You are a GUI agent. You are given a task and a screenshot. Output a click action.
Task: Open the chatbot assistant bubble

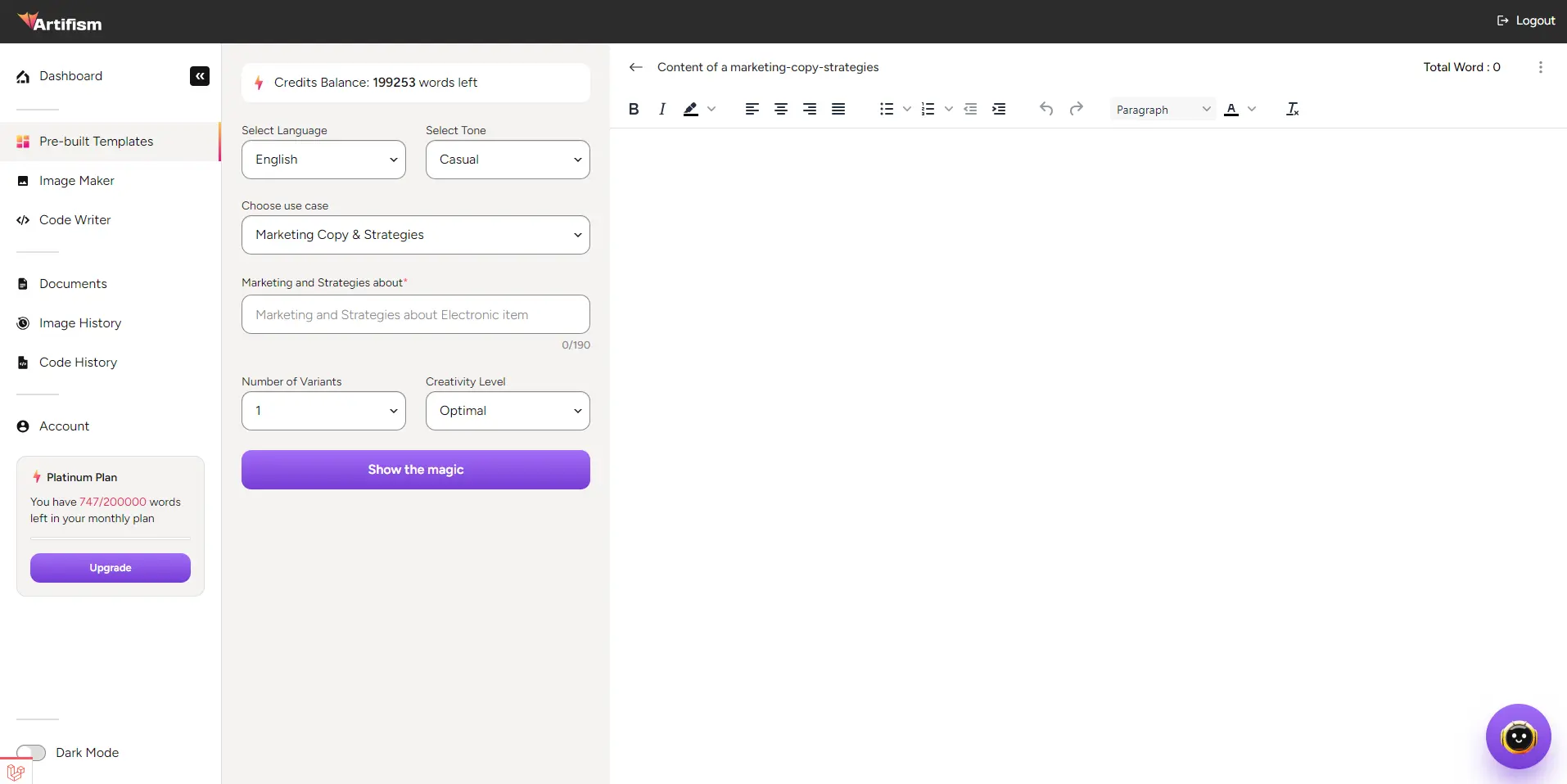pos(1519,737)
